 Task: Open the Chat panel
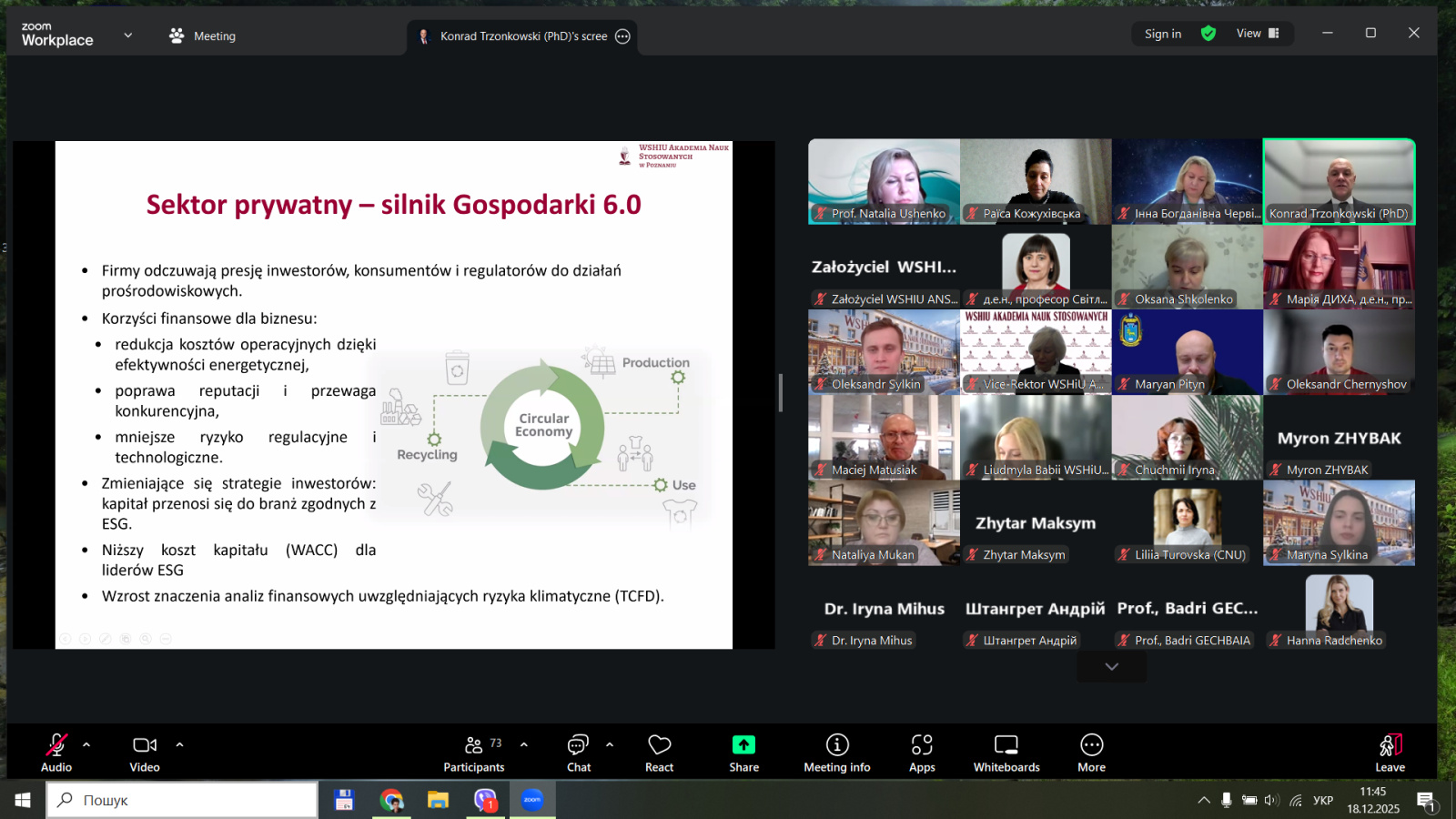(578, 753)
